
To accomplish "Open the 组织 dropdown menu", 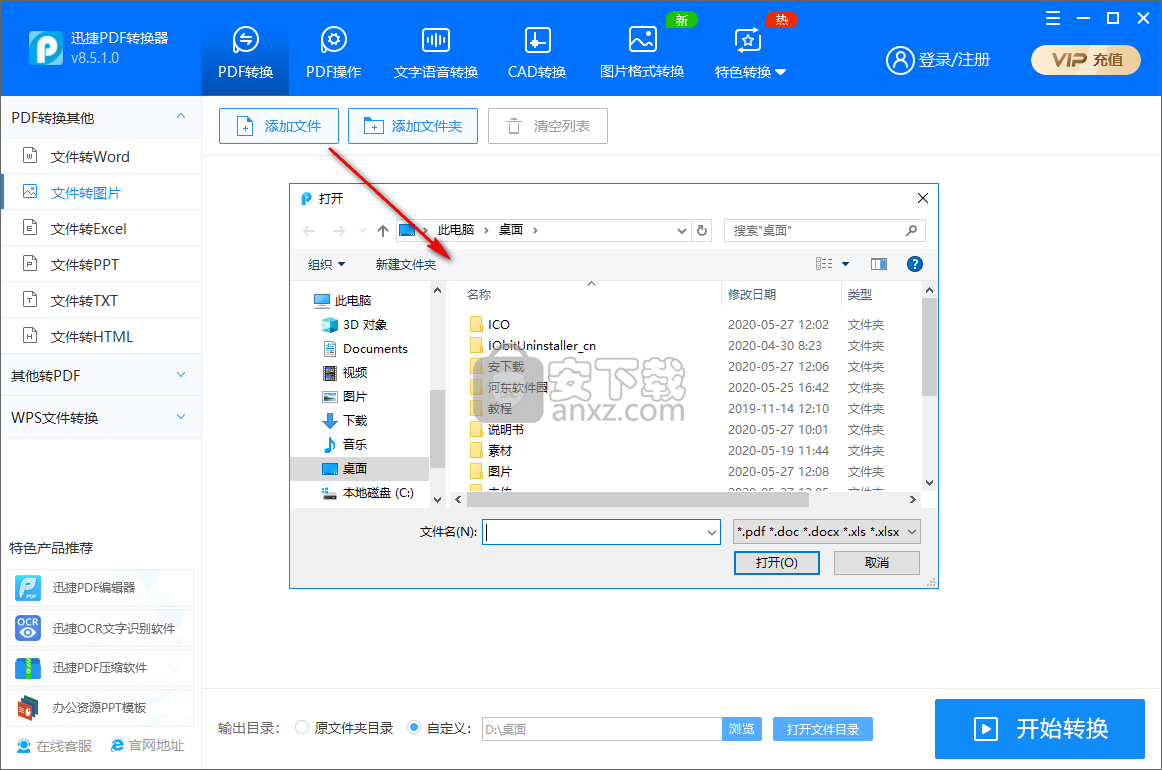I will pyautogui.click(x=326, y=265).
